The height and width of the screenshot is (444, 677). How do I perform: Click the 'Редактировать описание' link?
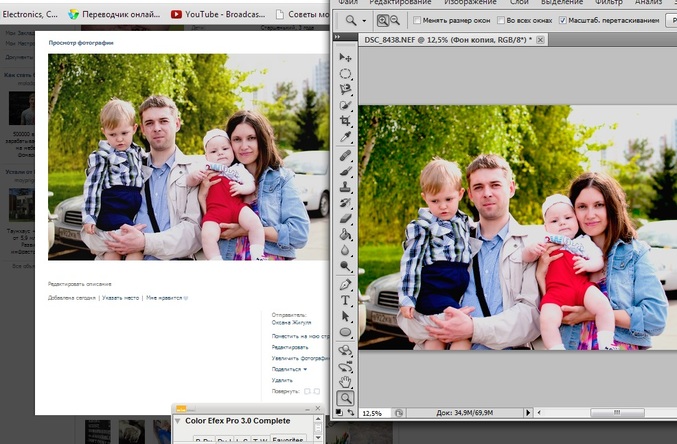[x=82, y=285]
